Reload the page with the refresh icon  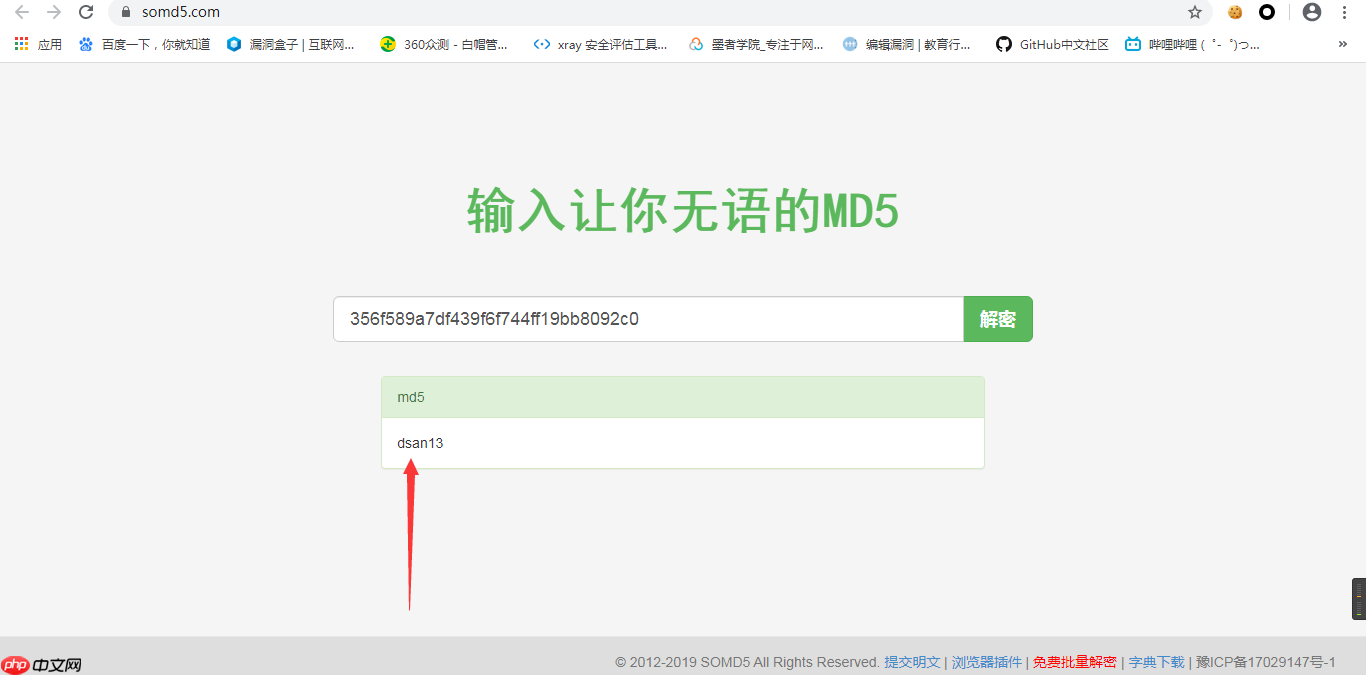click(85, 13)
